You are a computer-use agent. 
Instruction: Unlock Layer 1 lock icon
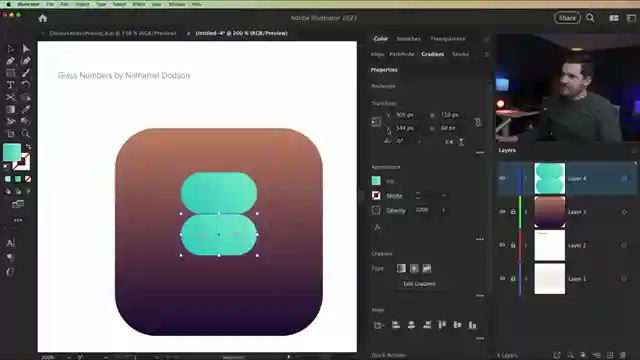click(513, 278)
